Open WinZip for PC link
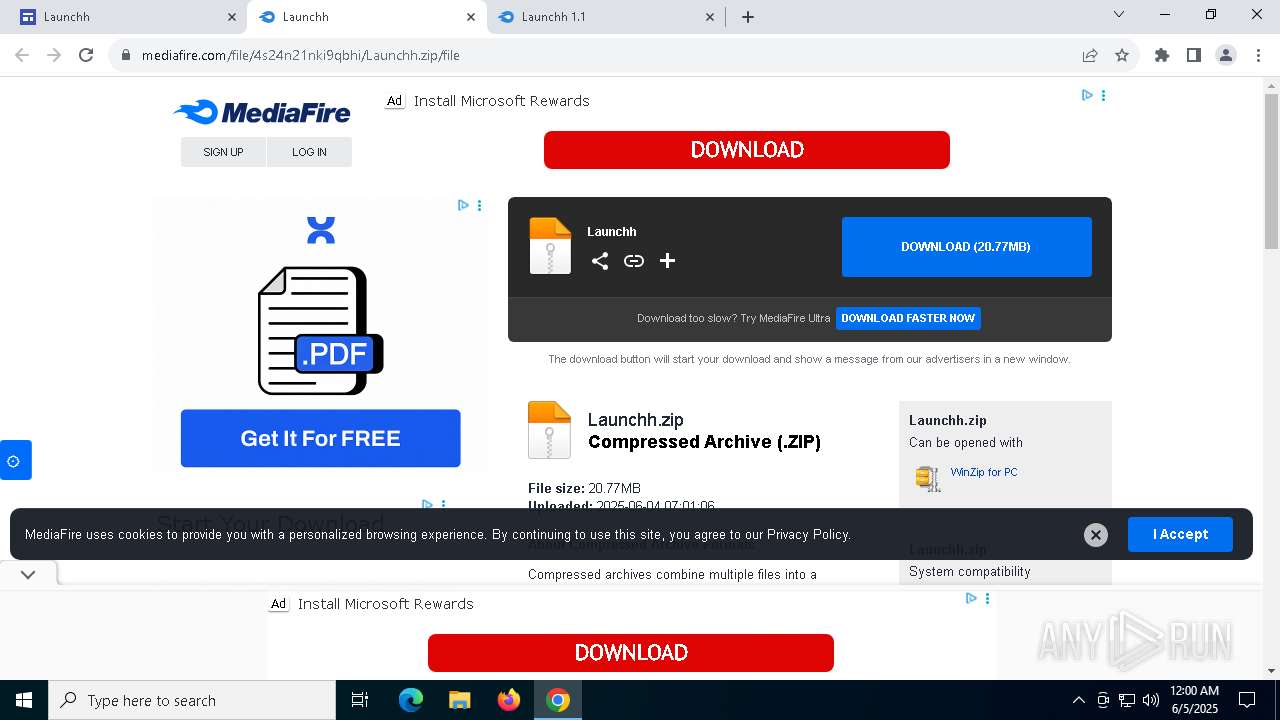 [x=984, y=472]
